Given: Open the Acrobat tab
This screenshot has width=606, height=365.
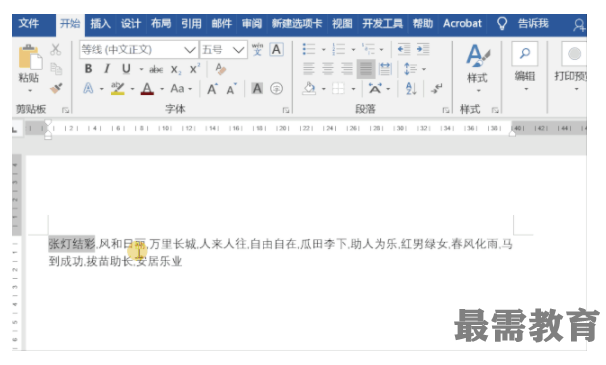Looking at the screenshot, I should pyautogui.click(x=462, y=24).
